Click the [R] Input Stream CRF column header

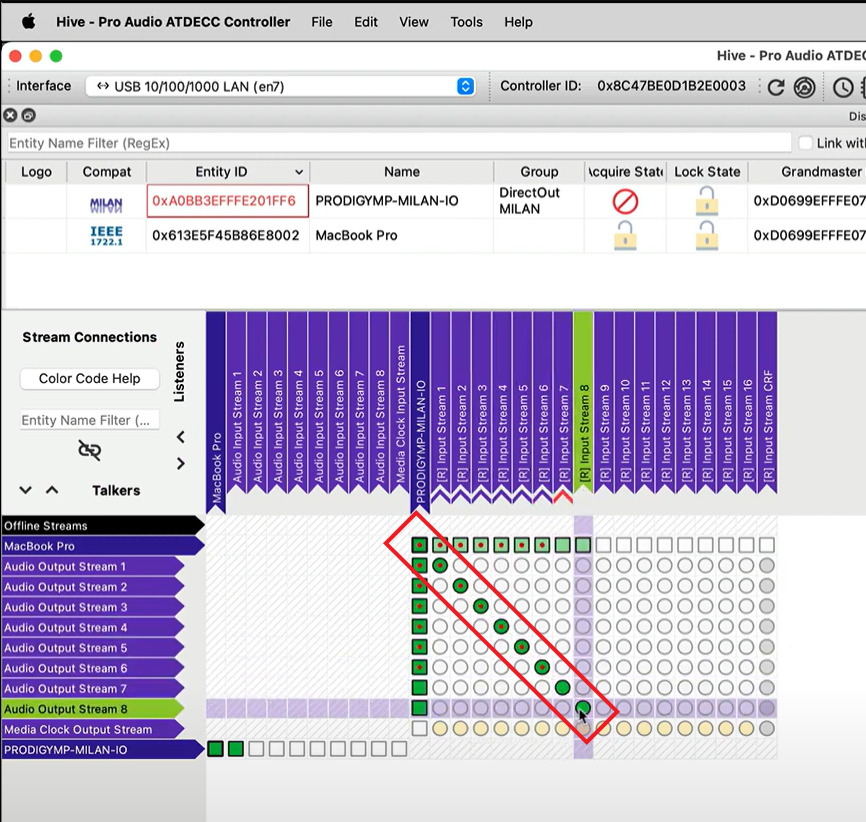(x=767, y=403)
